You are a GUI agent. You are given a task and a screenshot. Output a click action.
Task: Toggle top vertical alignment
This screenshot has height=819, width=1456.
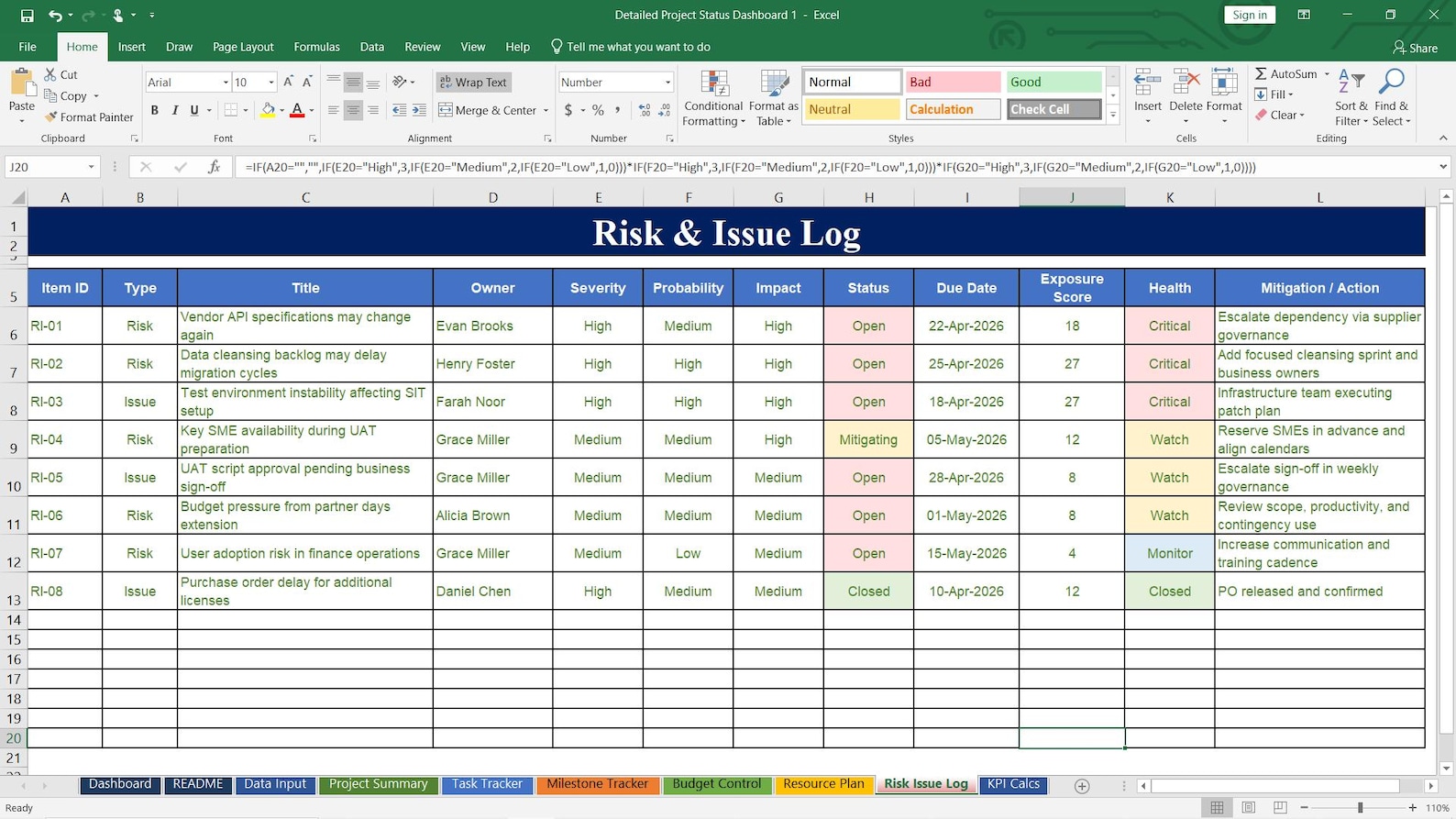(334, 83)
